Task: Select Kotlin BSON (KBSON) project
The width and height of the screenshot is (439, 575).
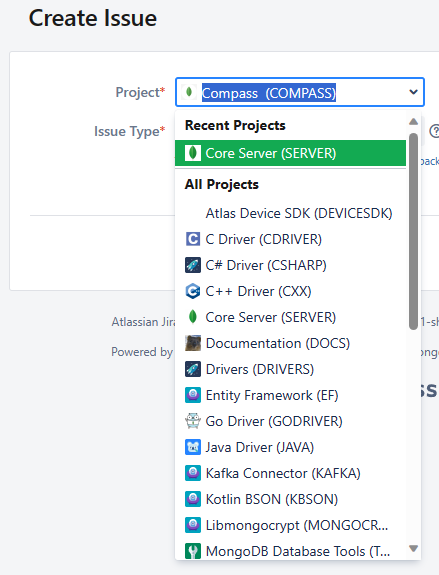Action: click(290, 500)
